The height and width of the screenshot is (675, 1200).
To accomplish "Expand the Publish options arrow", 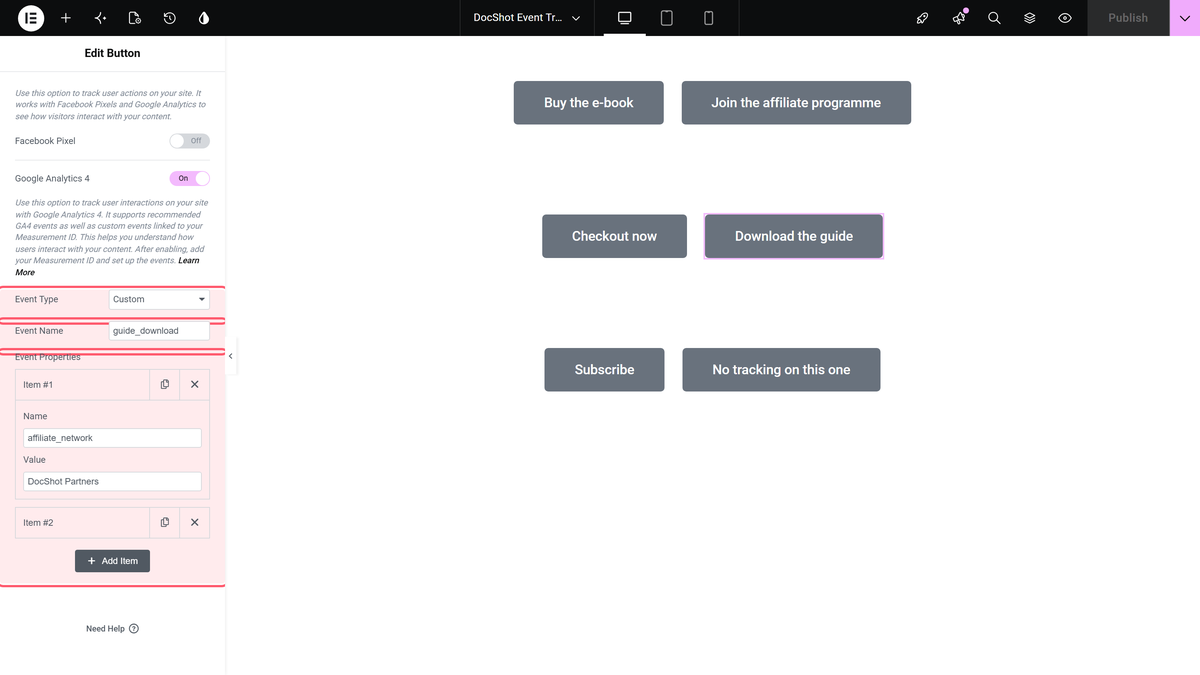I will [1185, 18].
